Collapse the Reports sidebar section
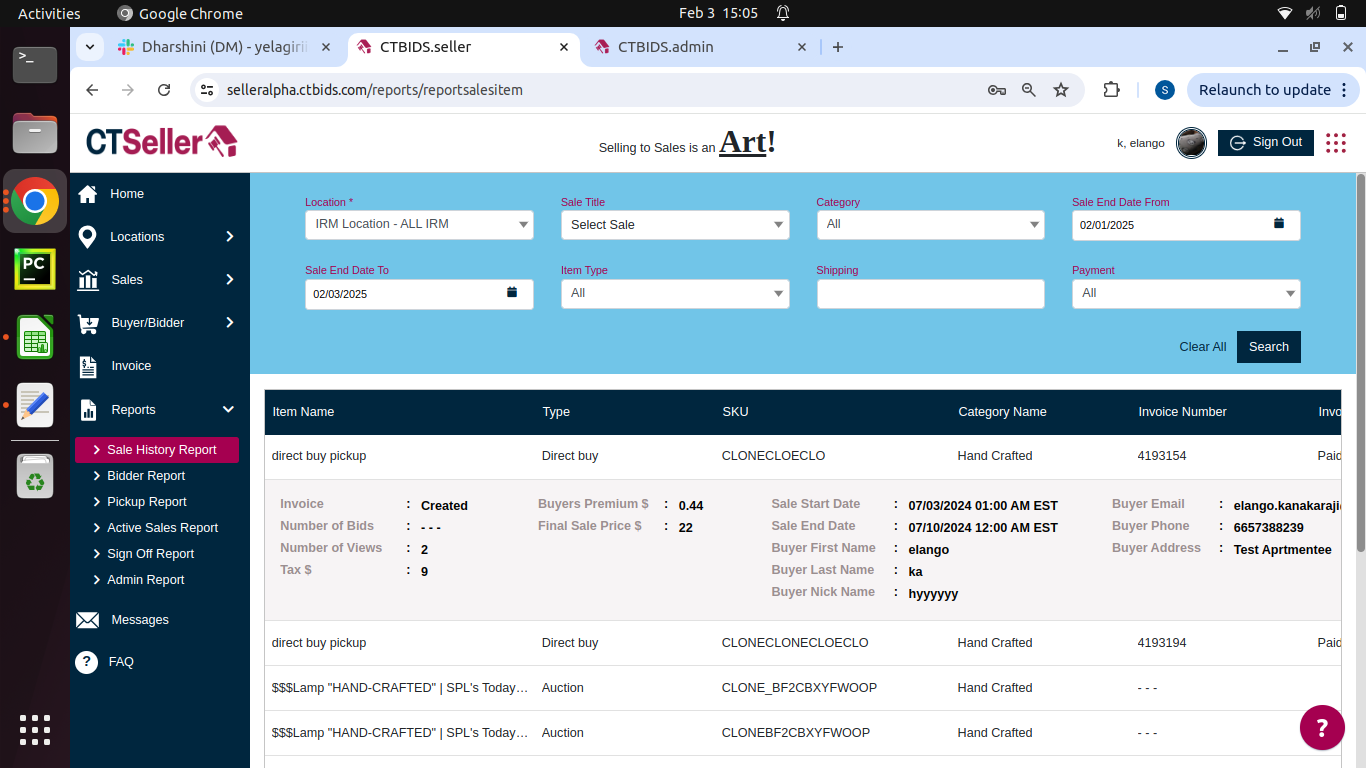Viewport: 1366px width, 768px height. pos(228,410)
